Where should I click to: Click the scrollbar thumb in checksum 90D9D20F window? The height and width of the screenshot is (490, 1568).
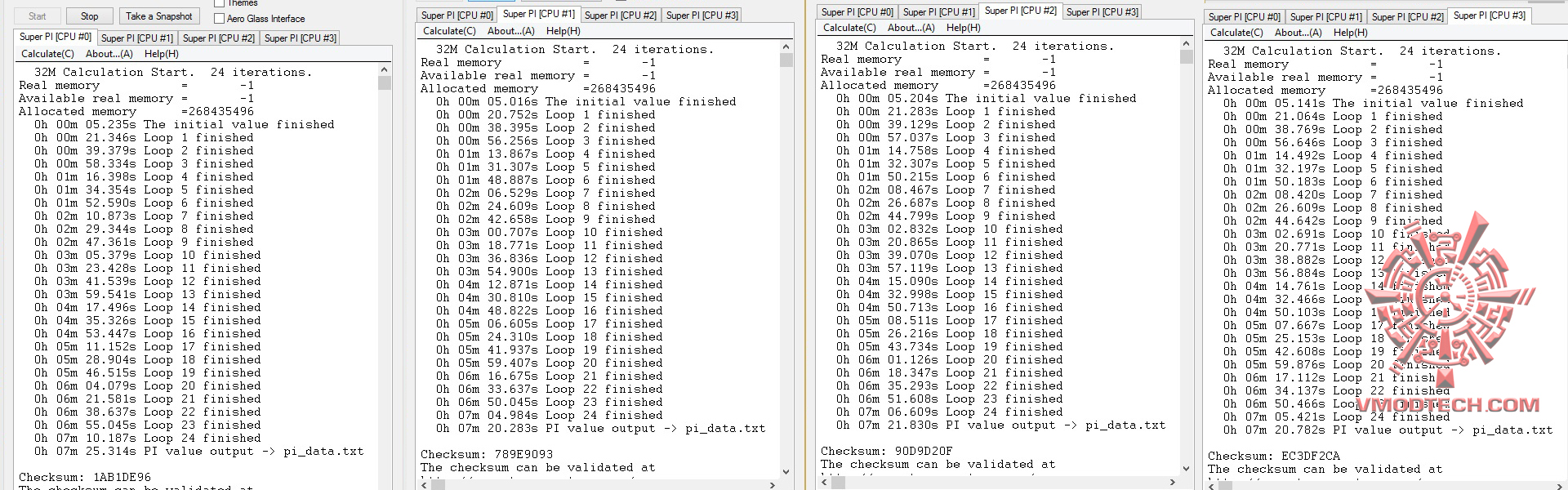pyautogui.click(x=1187, y=56)
